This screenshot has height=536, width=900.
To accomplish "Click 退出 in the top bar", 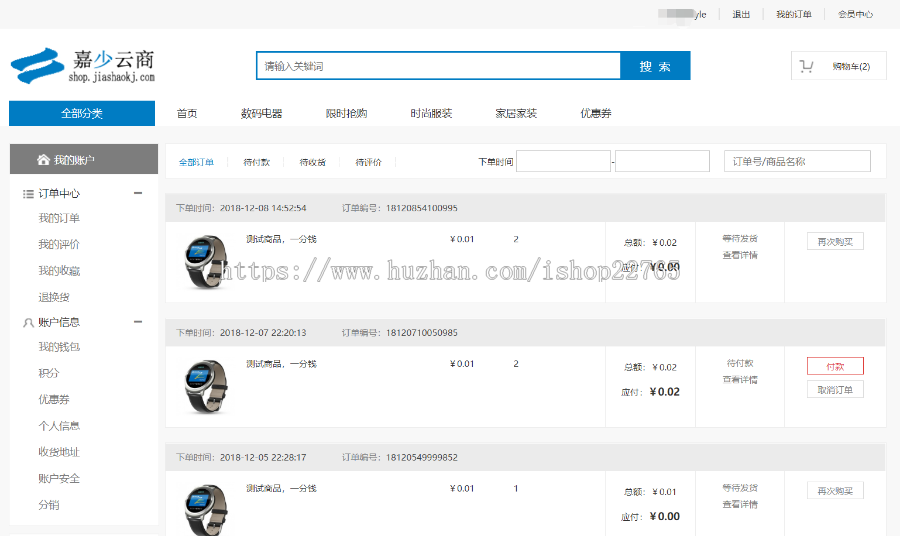I will point(741,14).
